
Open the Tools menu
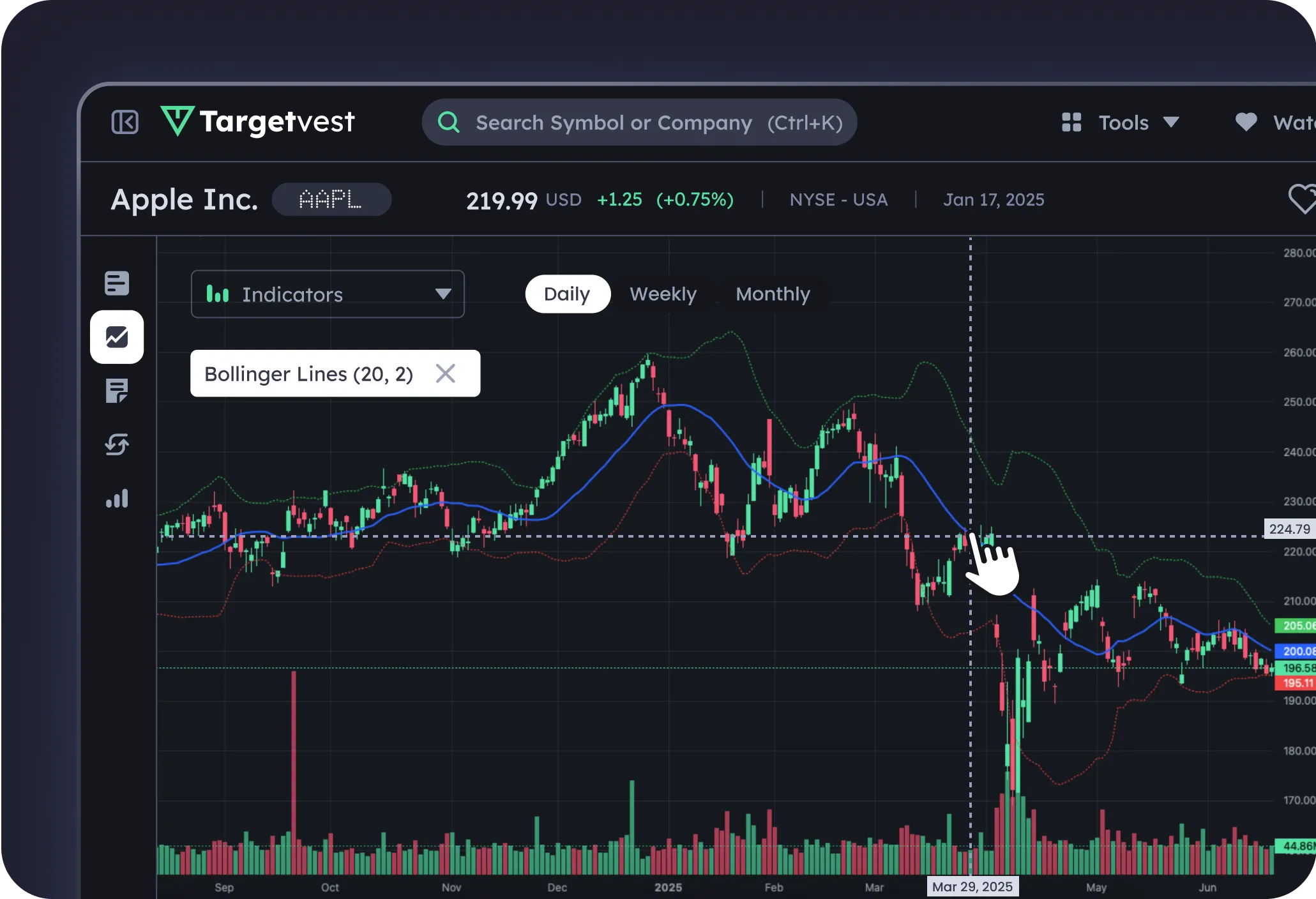pos(1121,122)
